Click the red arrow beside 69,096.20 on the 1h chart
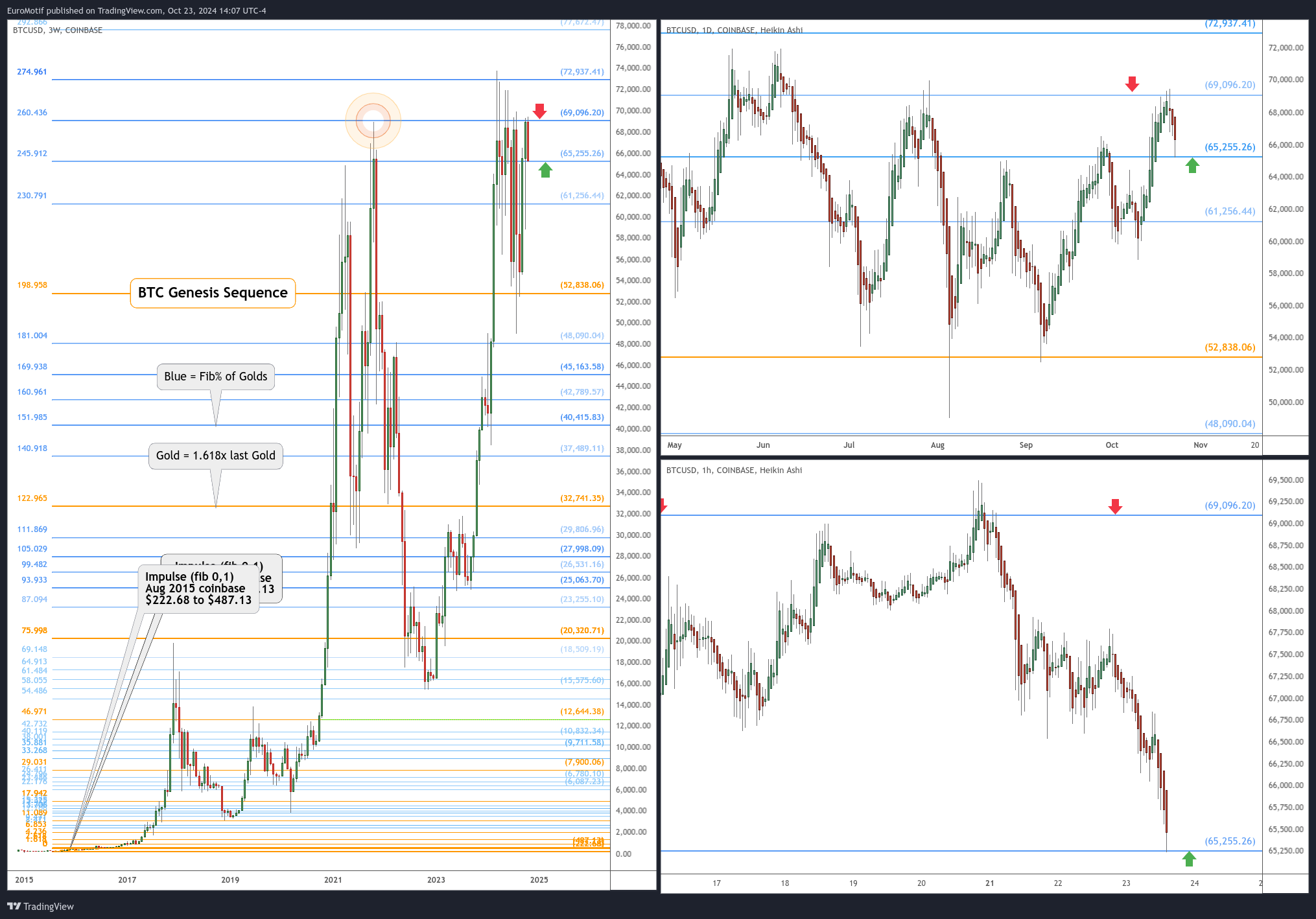This screenshot has width=1316, height=919. (x=1115, y=506)
